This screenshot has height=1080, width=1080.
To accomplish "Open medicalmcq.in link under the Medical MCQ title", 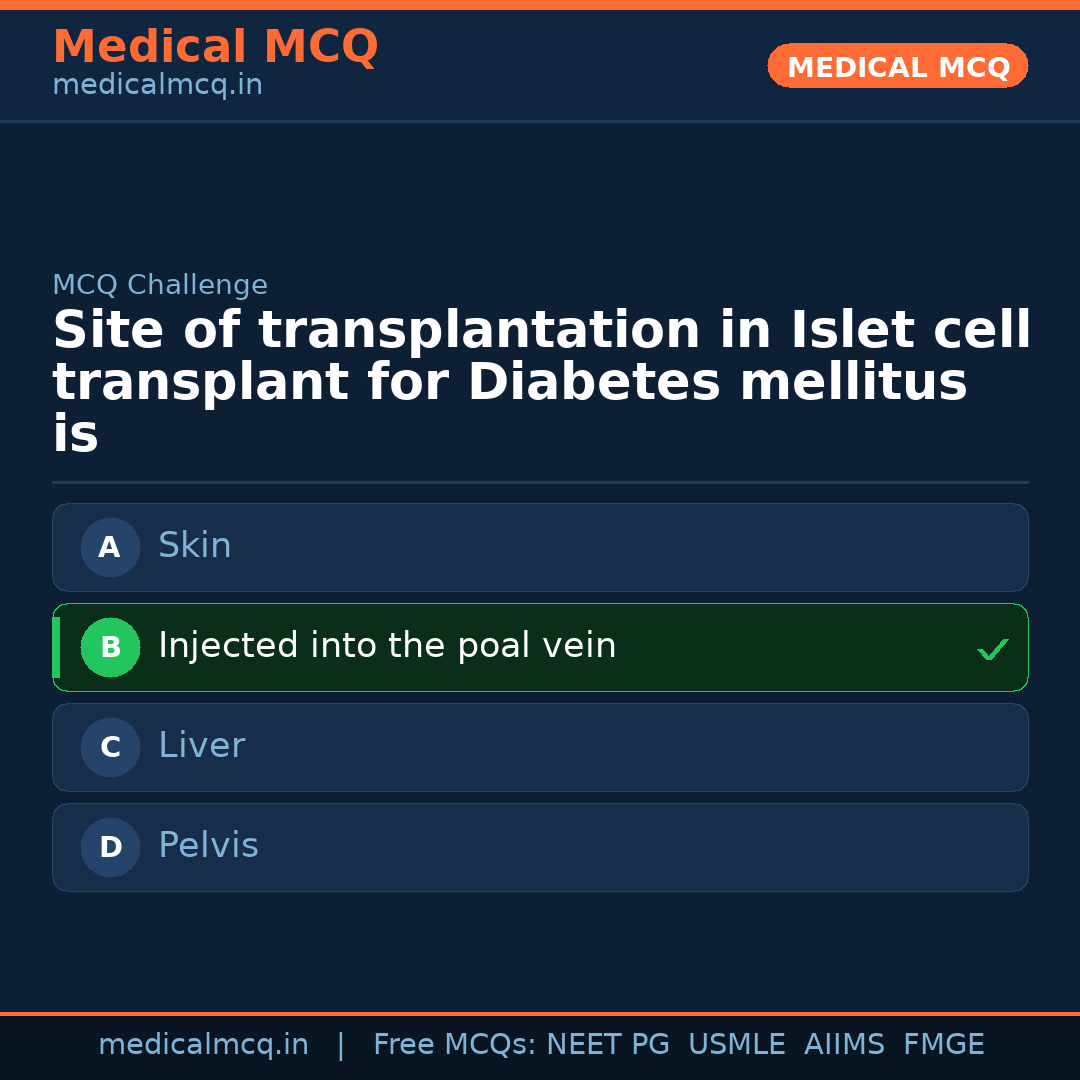I will point(157,86).
